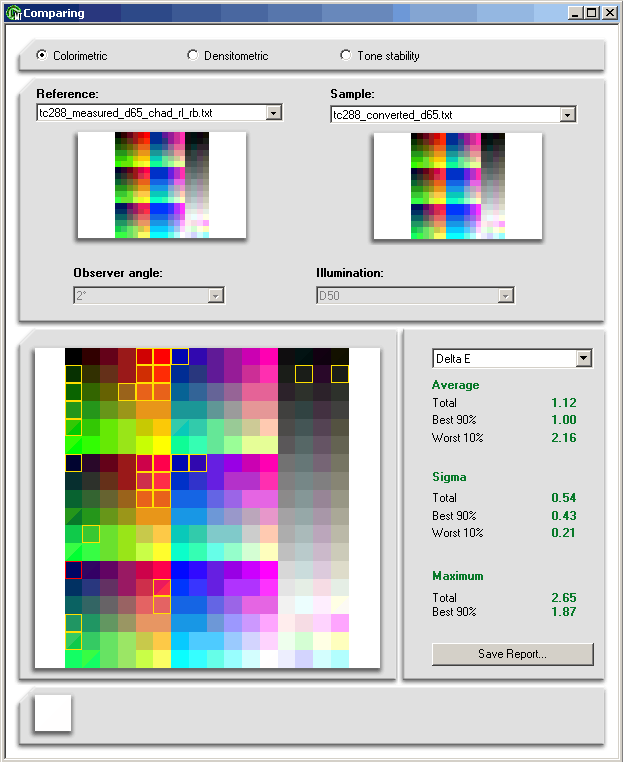
Task: Select the red-outlined dark navy patch
Action: (x=73, y=570)
